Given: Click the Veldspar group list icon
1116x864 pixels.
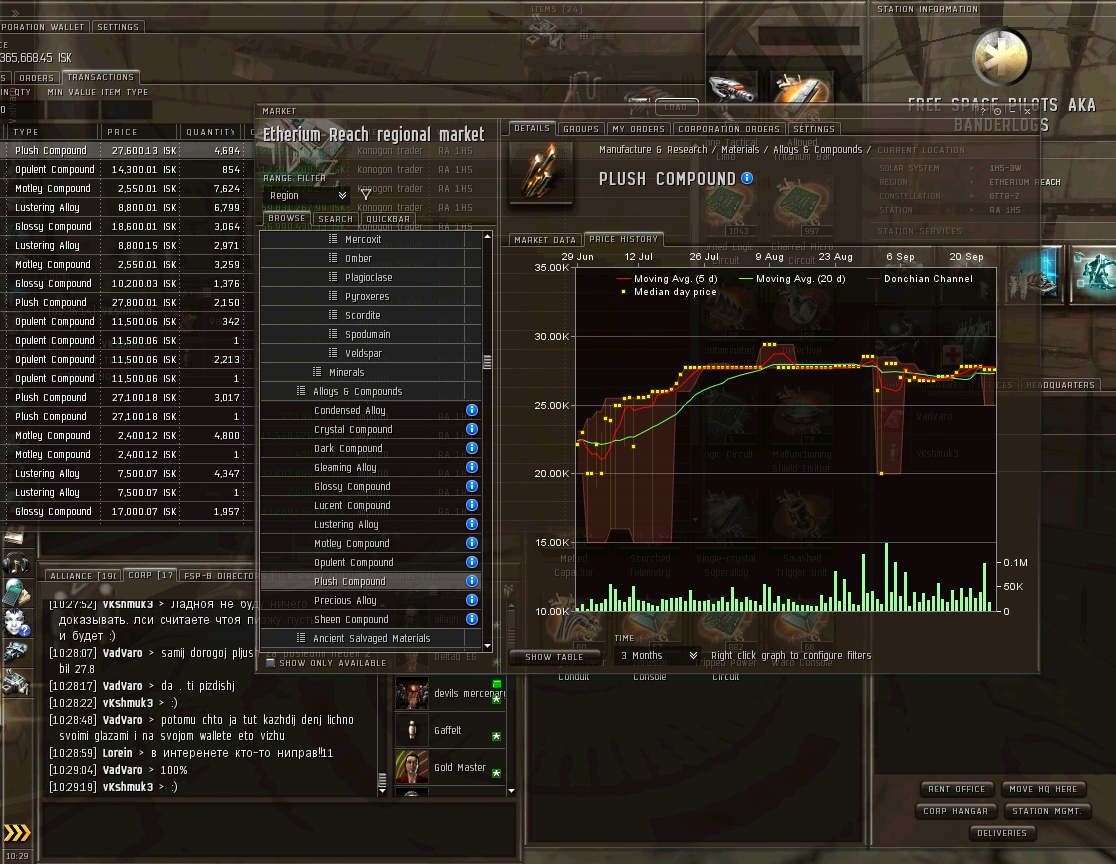Looking at the screenshot, I should click(x=332, y=353).
